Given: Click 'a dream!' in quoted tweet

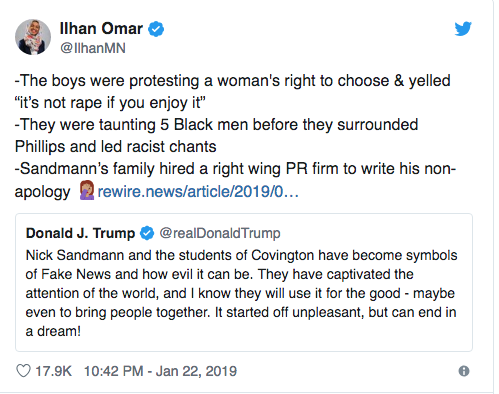Looking at the screenshot, I should tap(53, 331).
